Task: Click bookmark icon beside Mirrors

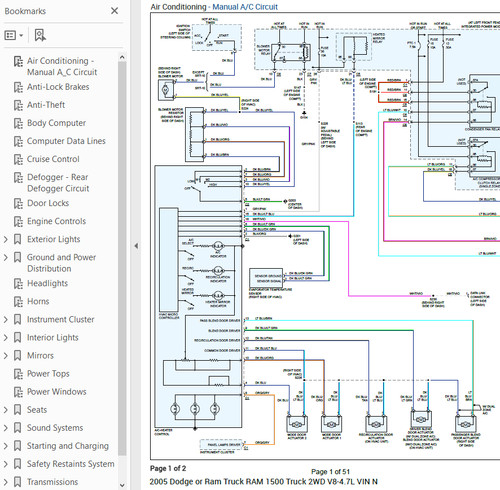Action: [x=18, y=355]
